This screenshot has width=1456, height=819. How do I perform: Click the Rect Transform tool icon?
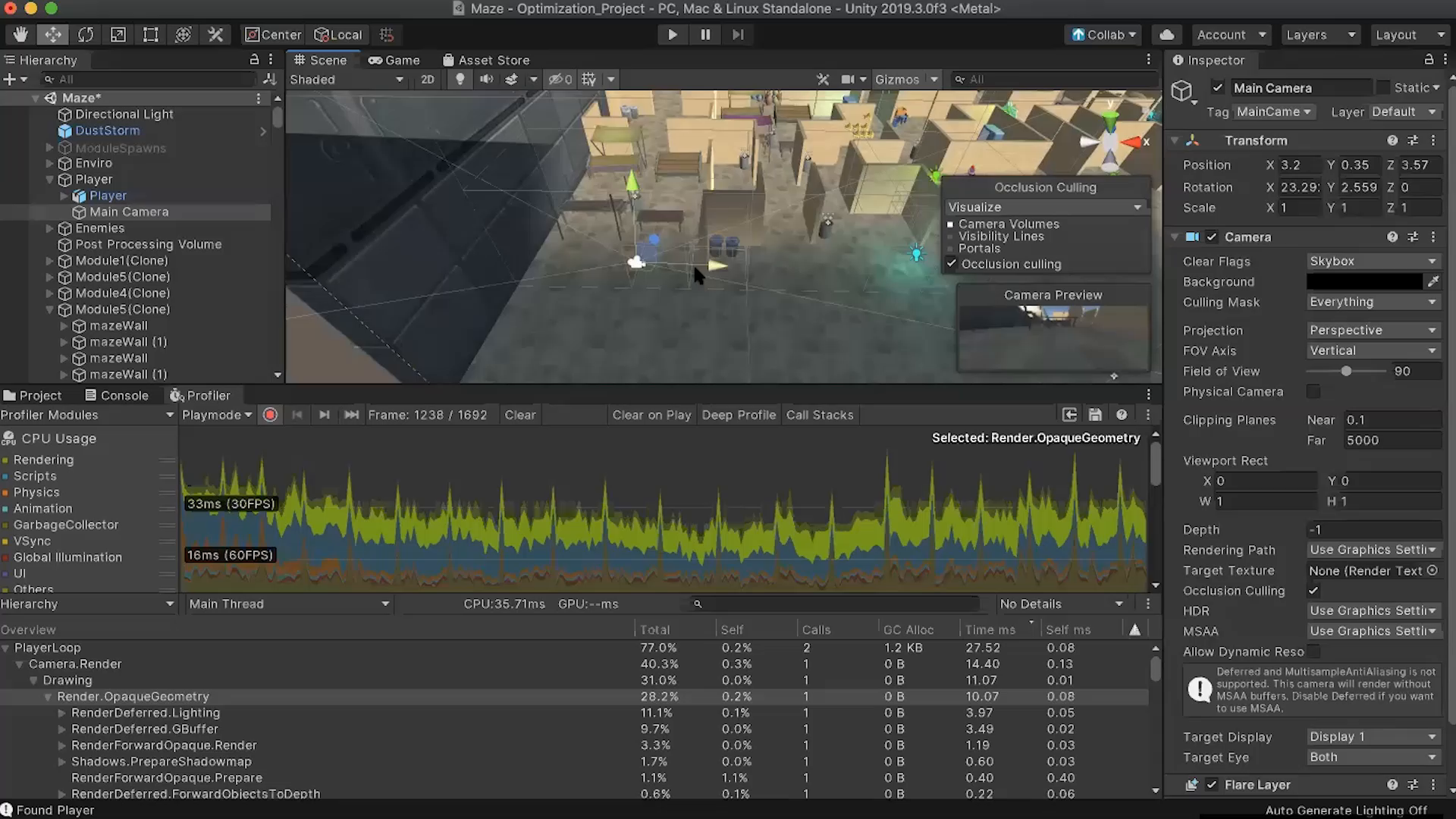coord(150,34)
